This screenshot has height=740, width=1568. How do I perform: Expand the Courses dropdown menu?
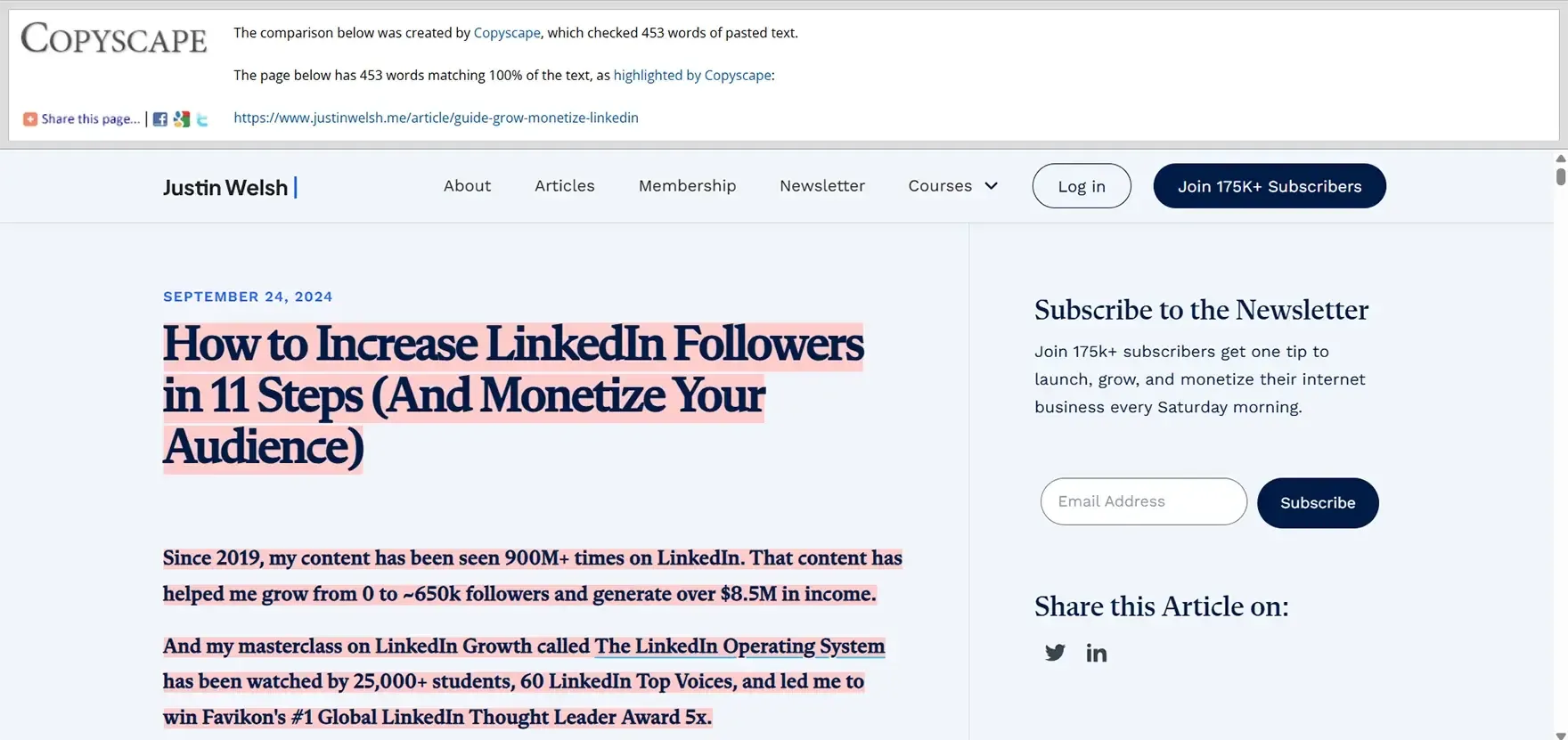pos(940,186)
